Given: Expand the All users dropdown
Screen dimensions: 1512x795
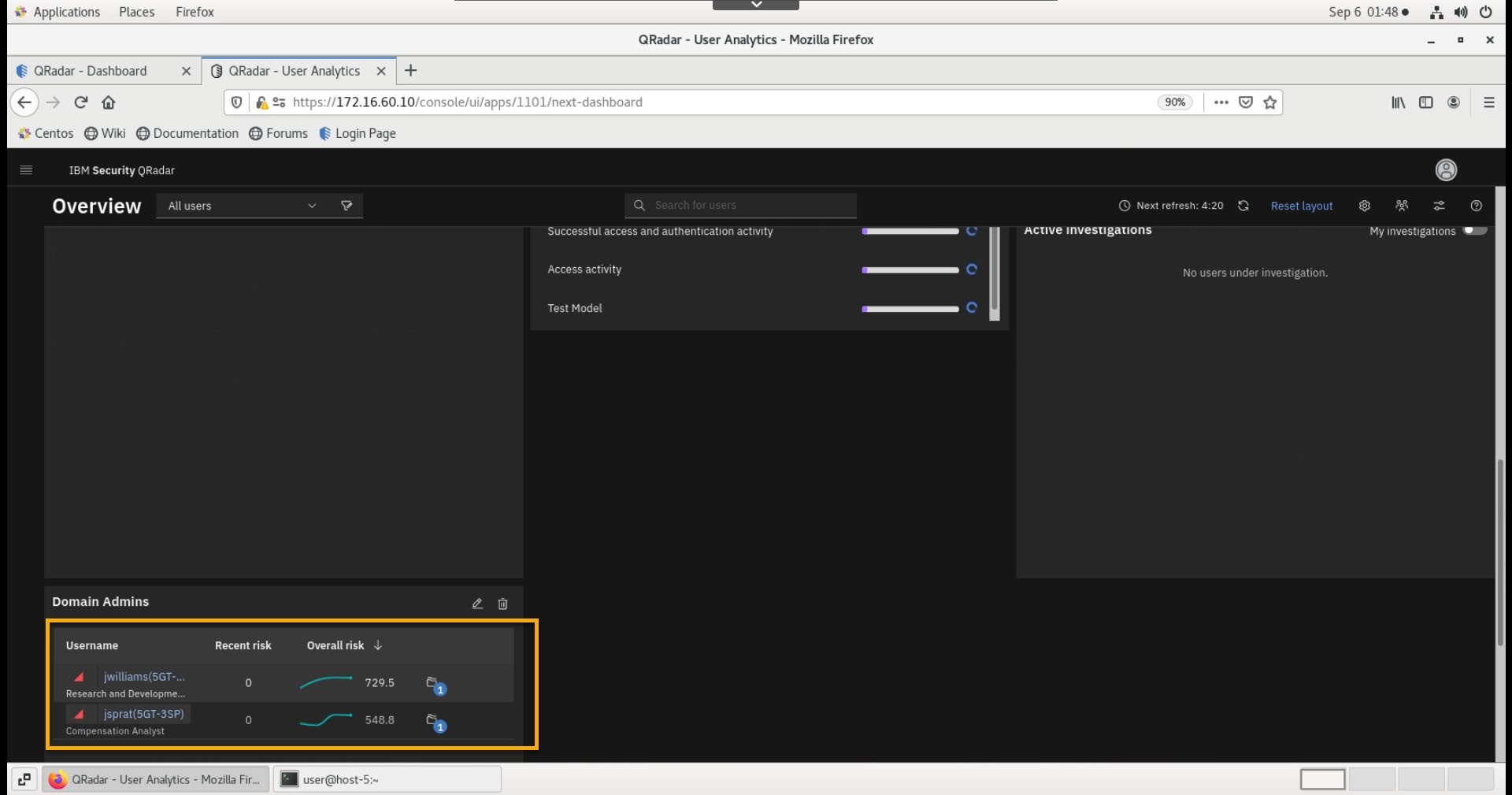Looking at the screenshot, I should pos(243,206).
